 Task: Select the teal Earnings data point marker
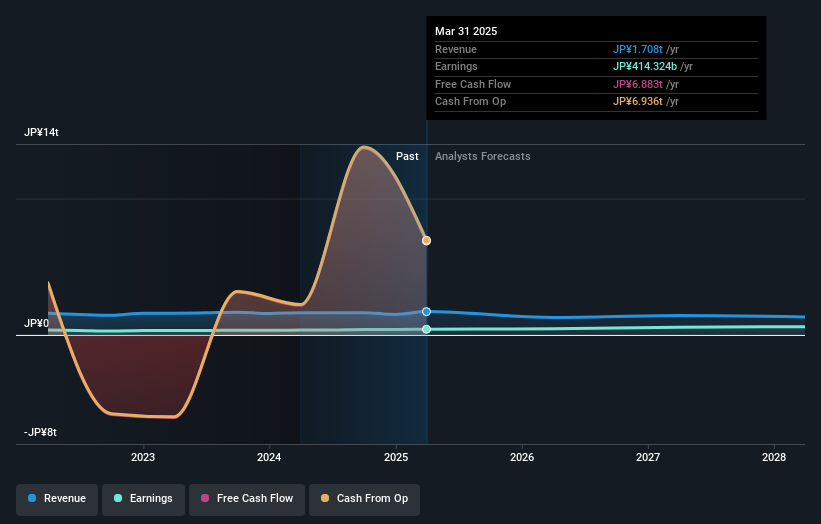tap(427, 329)
